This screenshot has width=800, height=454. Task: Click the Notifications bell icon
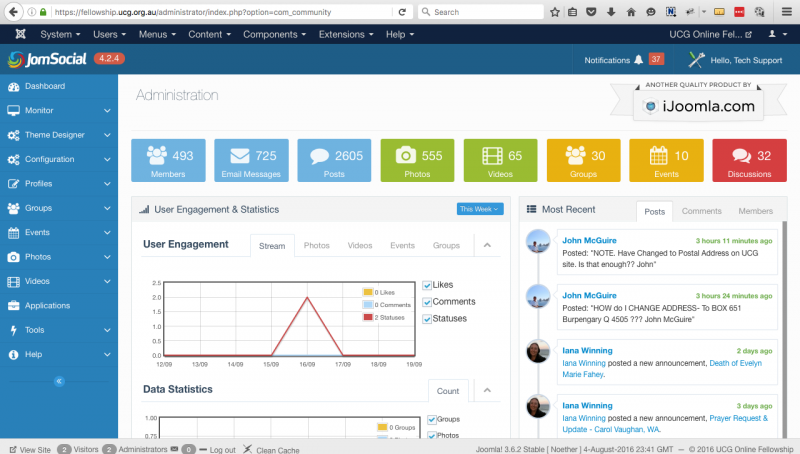point(638,60)
